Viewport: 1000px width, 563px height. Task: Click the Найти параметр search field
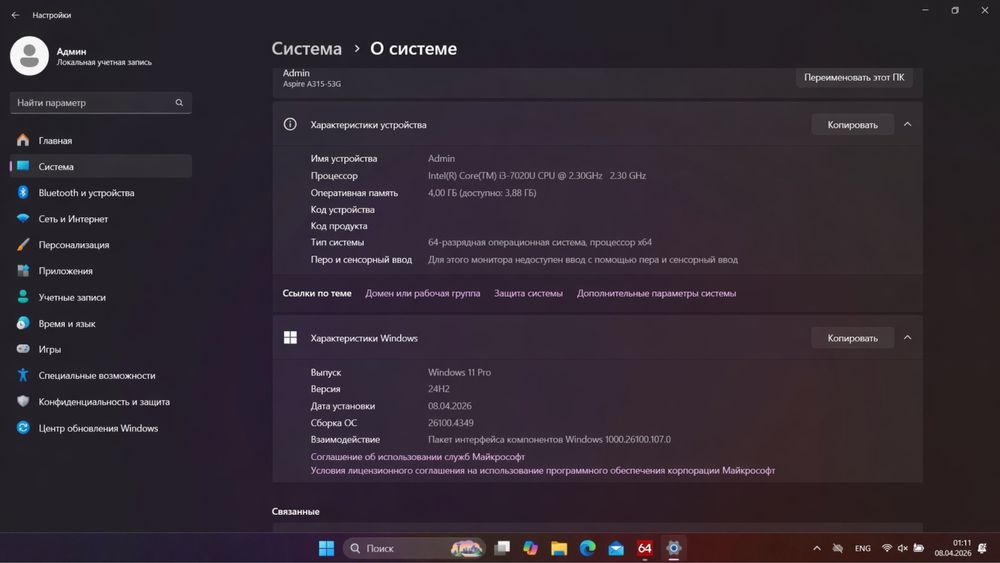point(101,103)
